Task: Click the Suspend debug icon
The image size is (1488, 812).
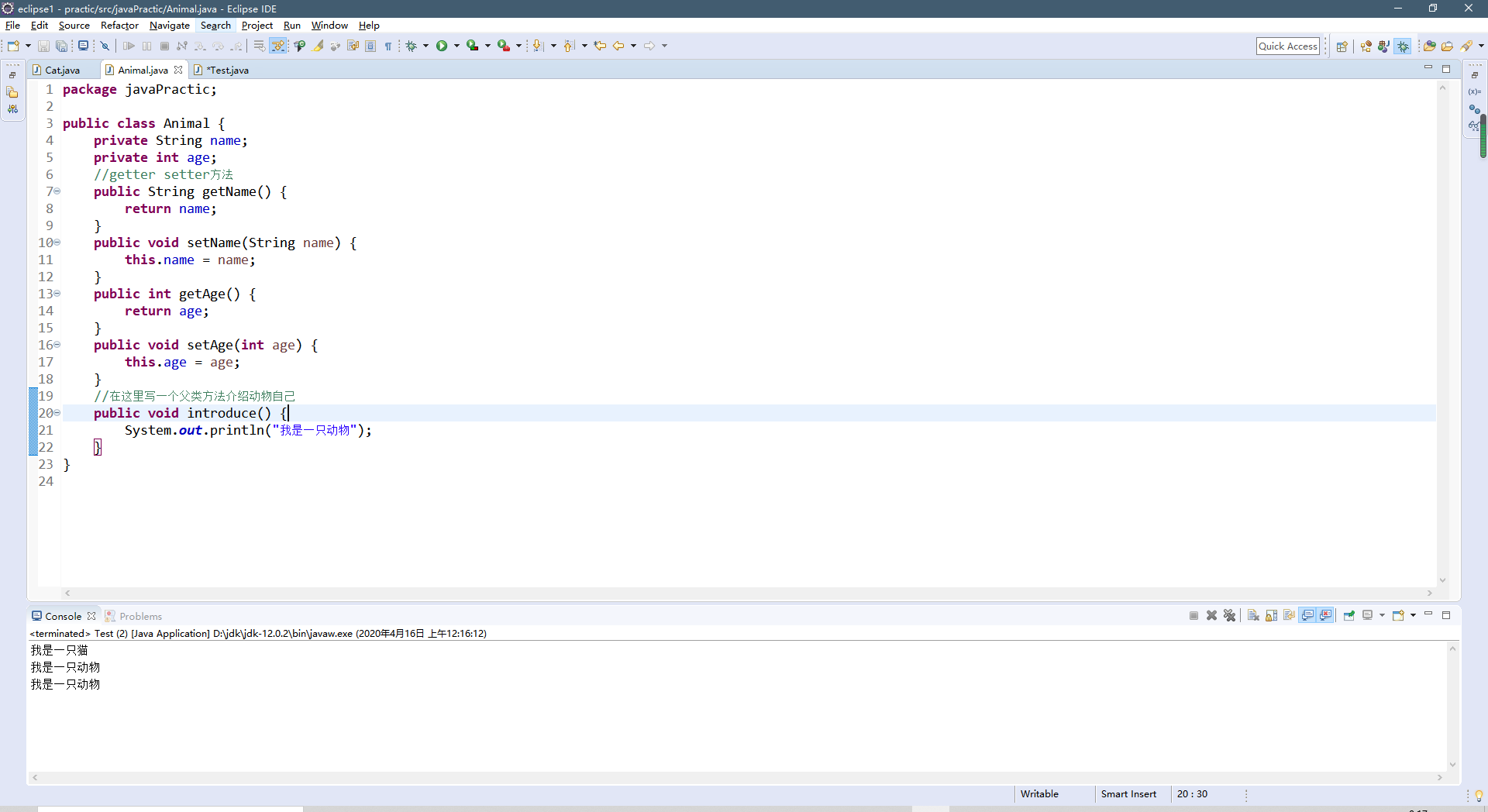Action: [146, 46]
